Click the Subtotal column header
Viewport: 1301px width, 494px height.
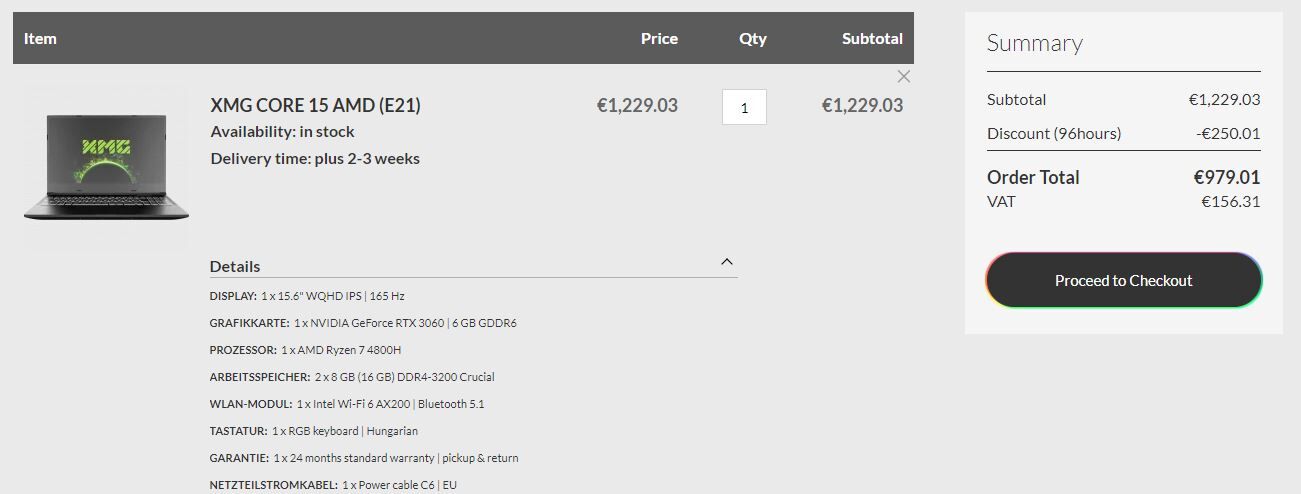(872, 38)
